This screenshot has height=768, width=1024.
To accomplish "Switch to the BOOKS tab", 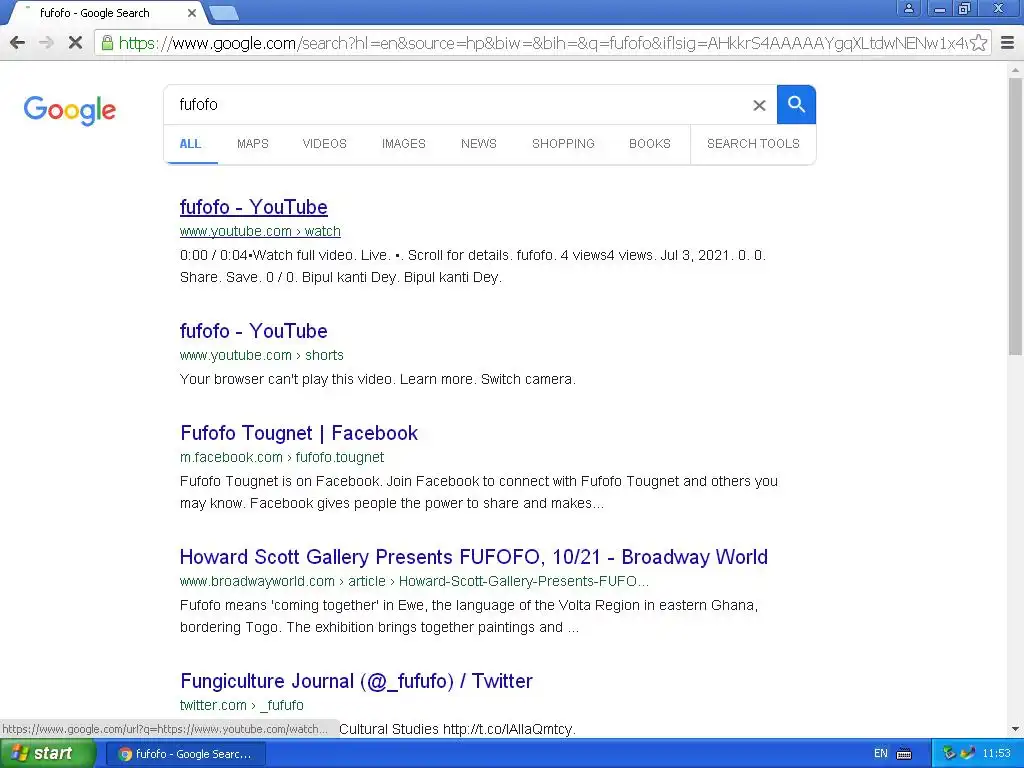I will pos(650,144).
